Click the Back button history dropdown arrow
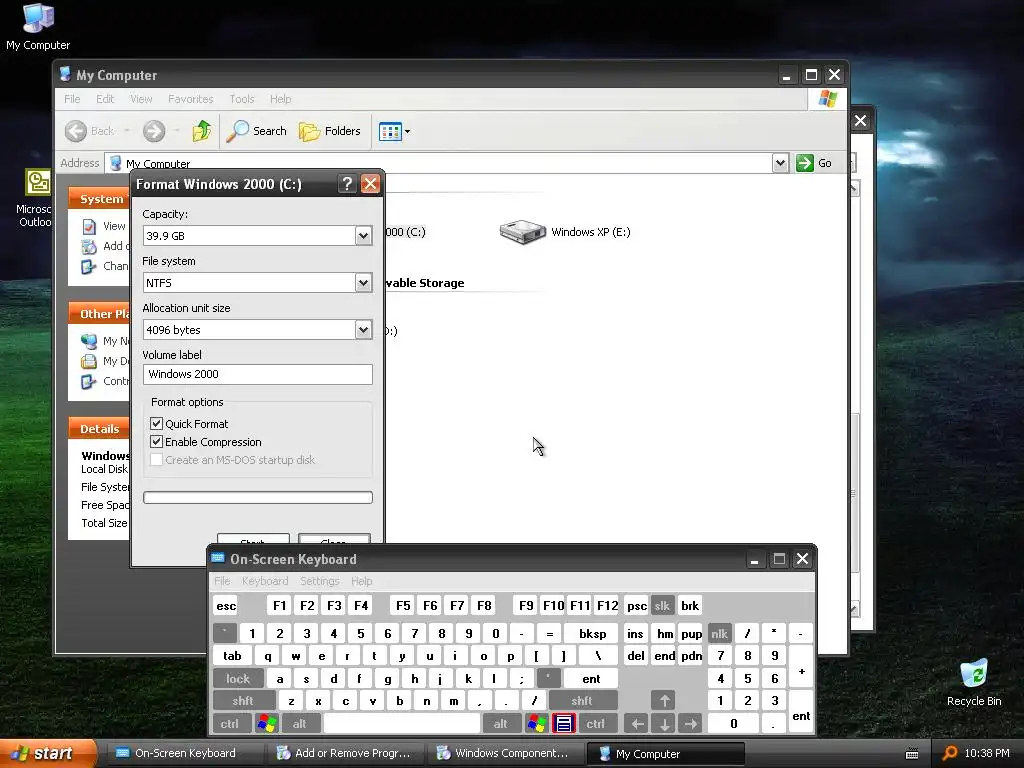Viewport: 1024px width, 768px height. (x=127, y=131)
